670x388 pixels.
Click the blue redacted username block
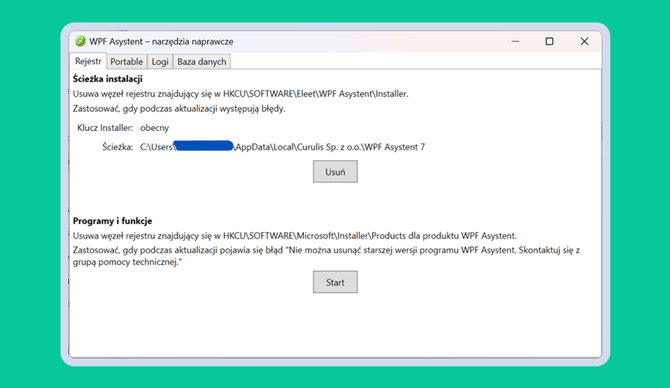(x=204, y=146)
